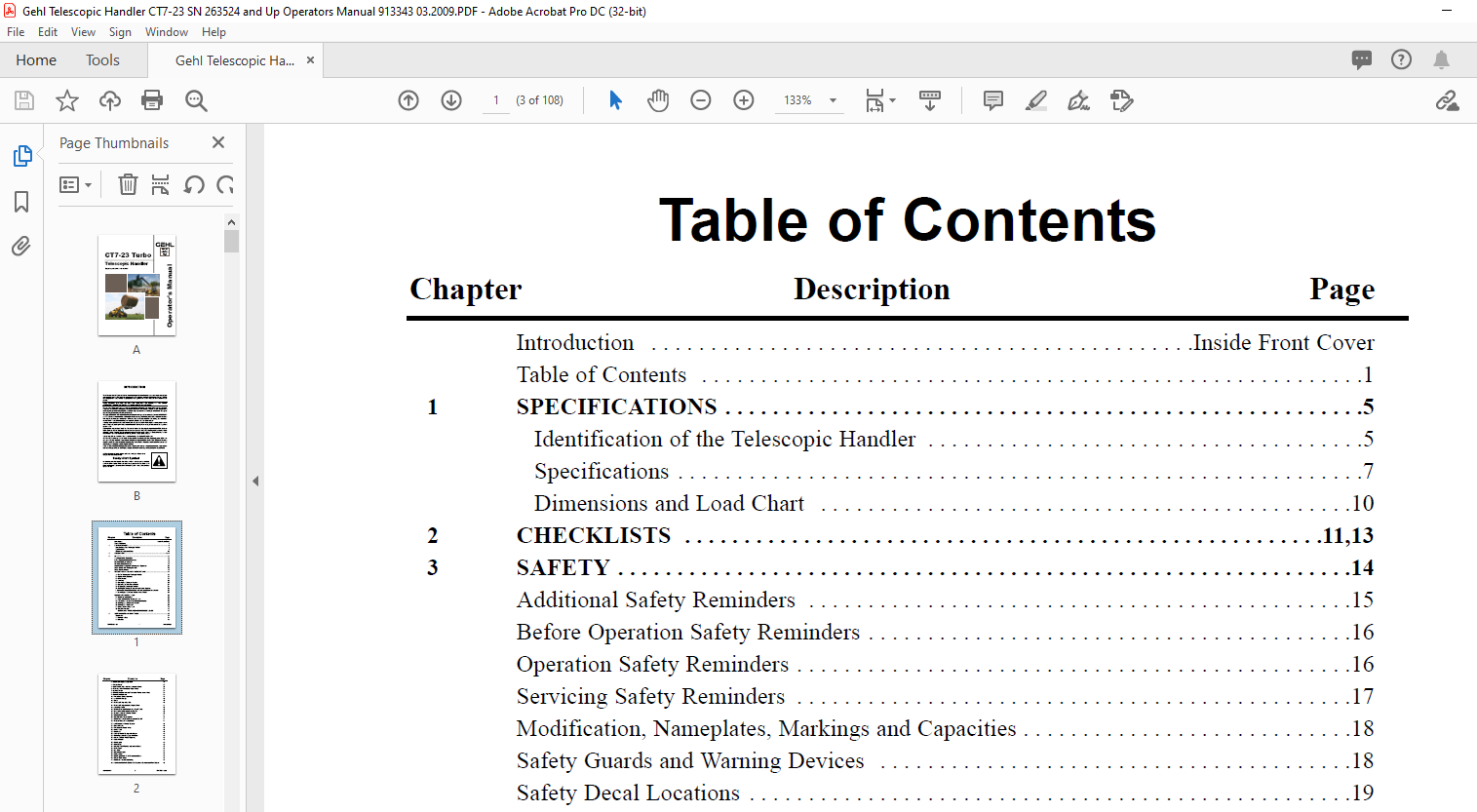The height and width of the screenshot is (812, 1477).
Task: Delete selected page with trash icon
Action: pos(128,184)
